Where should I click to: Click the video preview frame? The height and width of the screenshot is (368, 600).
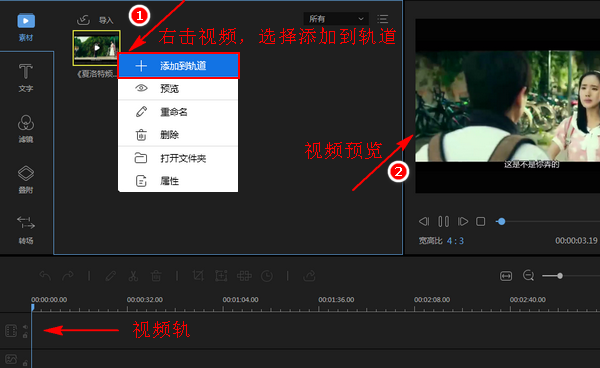(507, 106)
